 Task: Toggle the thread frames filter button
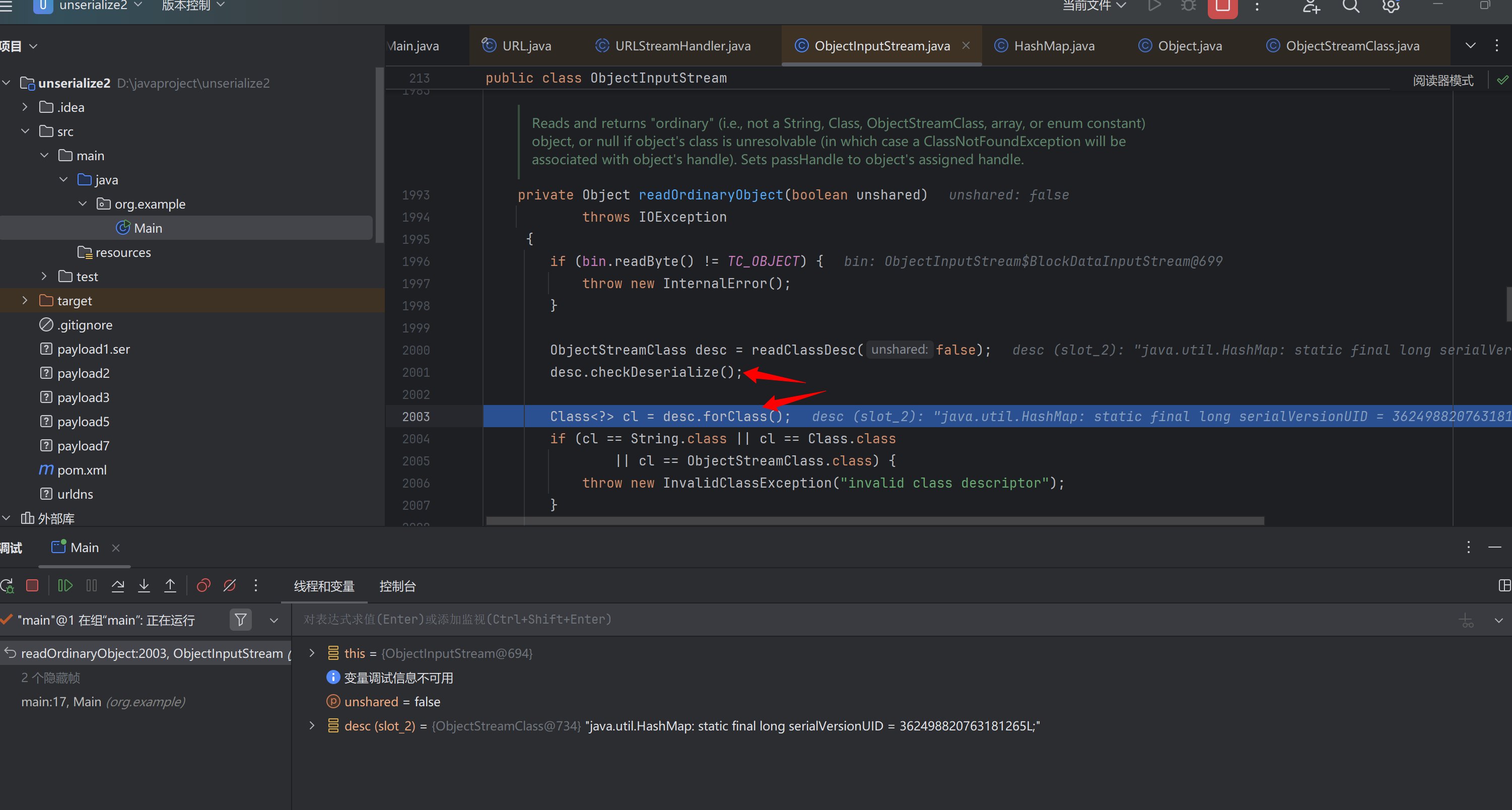click(x=241, y=619)
